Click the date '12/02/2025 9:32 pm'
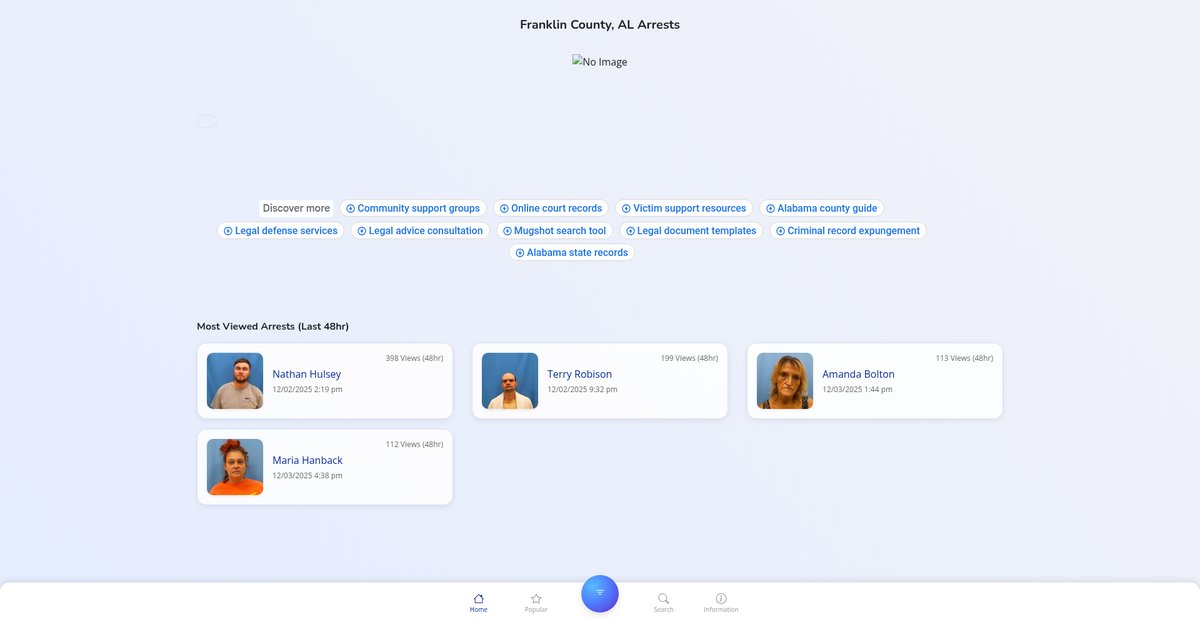Image resolution: width=1200 pixels, height=620 pixels. [x=583, y=389]
